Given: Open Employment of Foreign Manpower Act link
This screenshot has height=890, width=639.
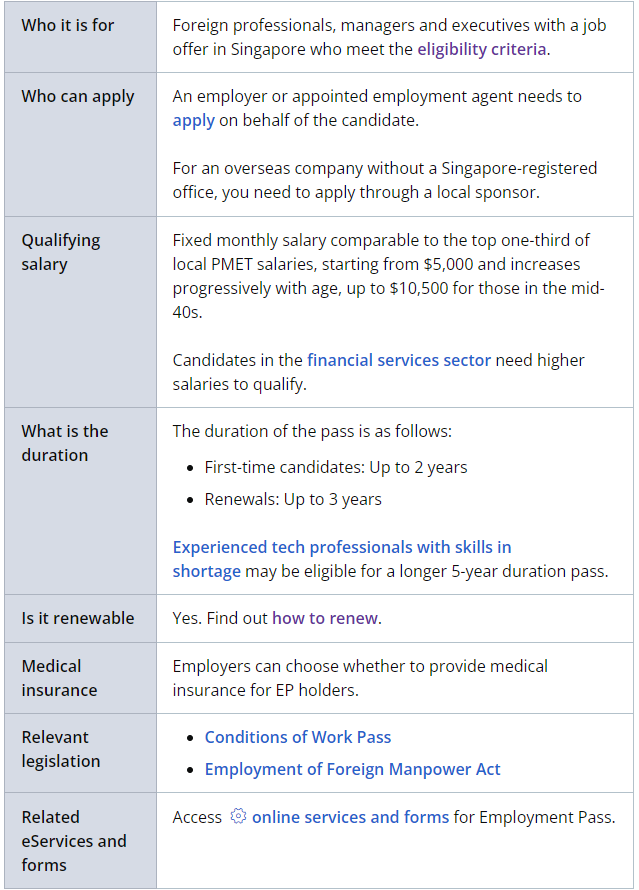Looking at the screenshot, I should point(352,769).
